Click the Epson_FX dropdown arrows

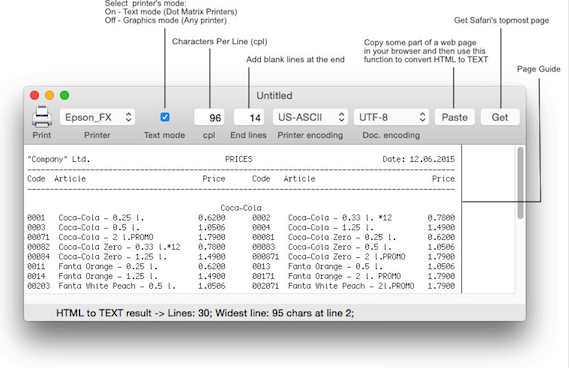[128, 117]
